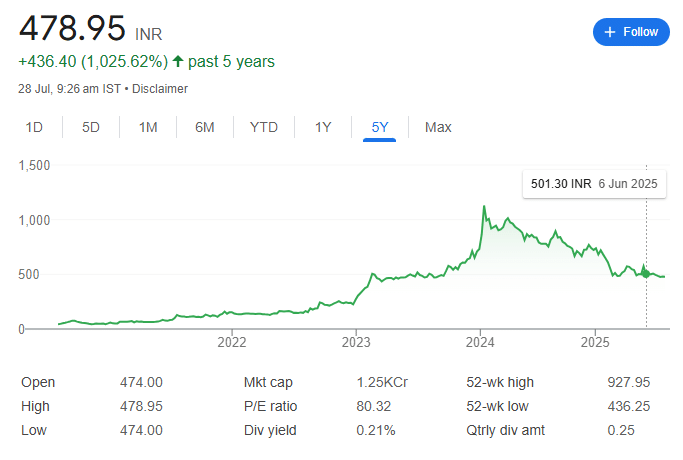Click the green data point on chart

[x=646, y=274]
